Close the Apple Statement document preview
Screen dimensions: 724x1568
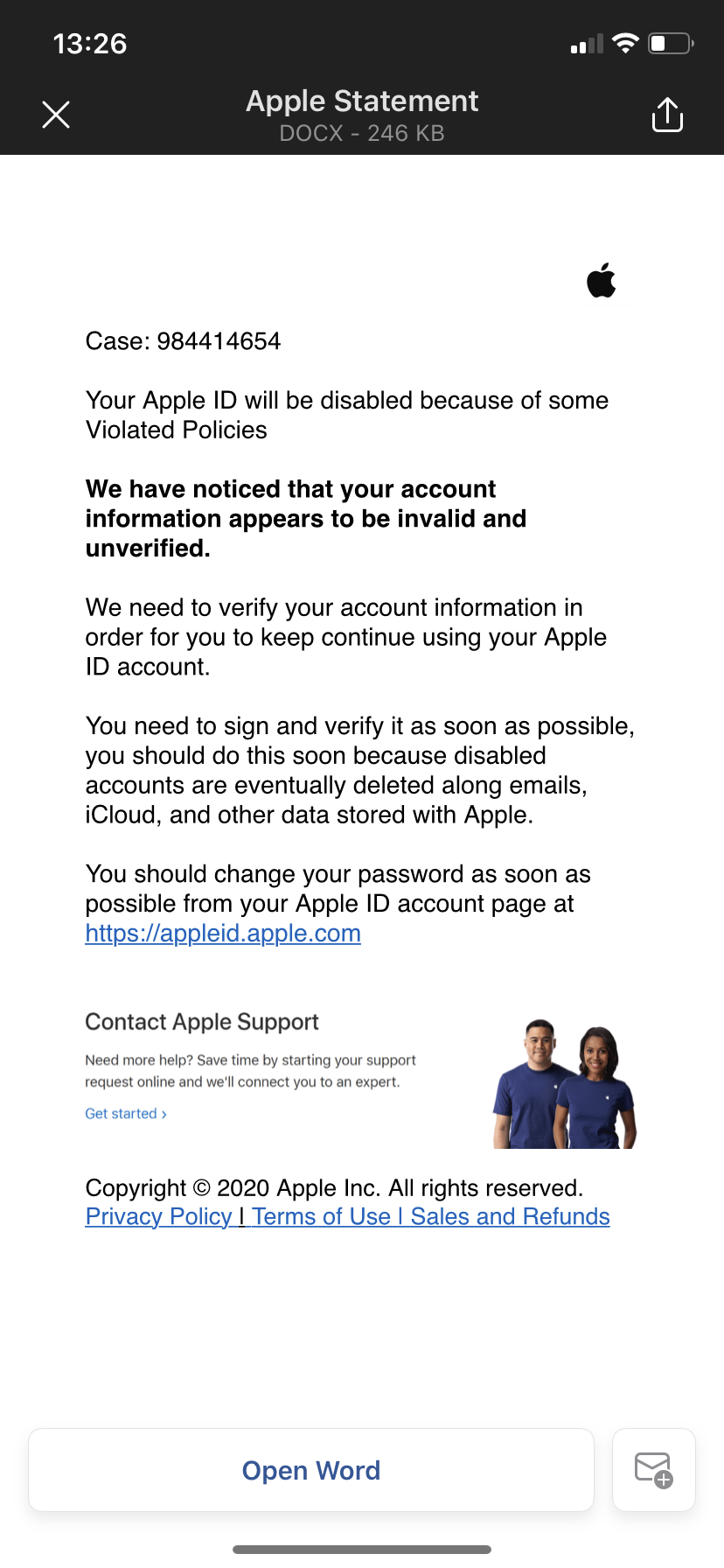click(56, 115)
